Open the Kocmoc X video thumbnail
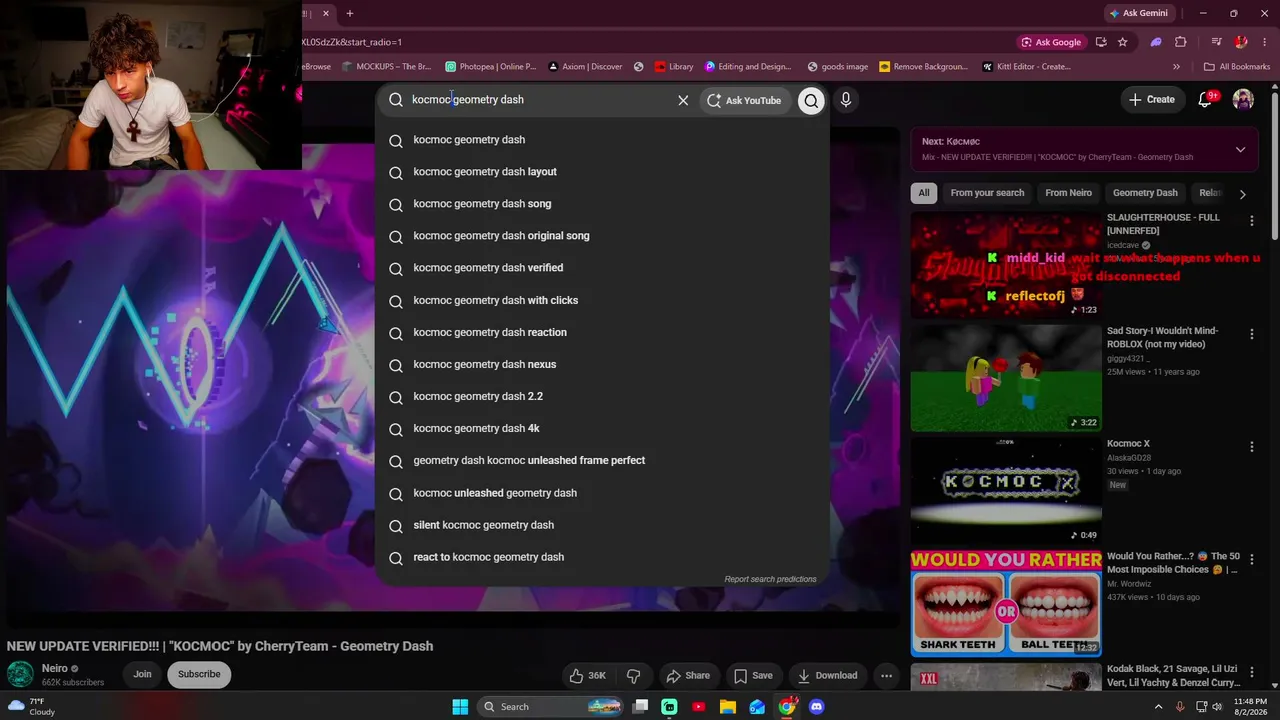The image size is (1280, 720). click(1006, 488)
